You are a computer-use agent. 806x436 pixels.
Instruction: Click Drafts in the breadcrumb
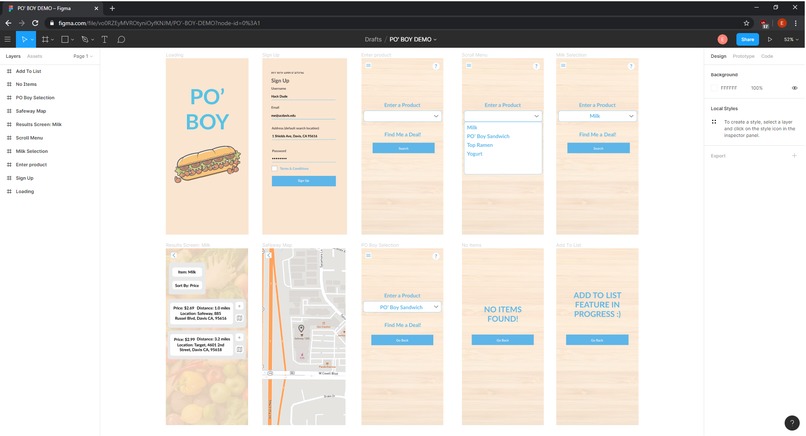coord(373,39)
